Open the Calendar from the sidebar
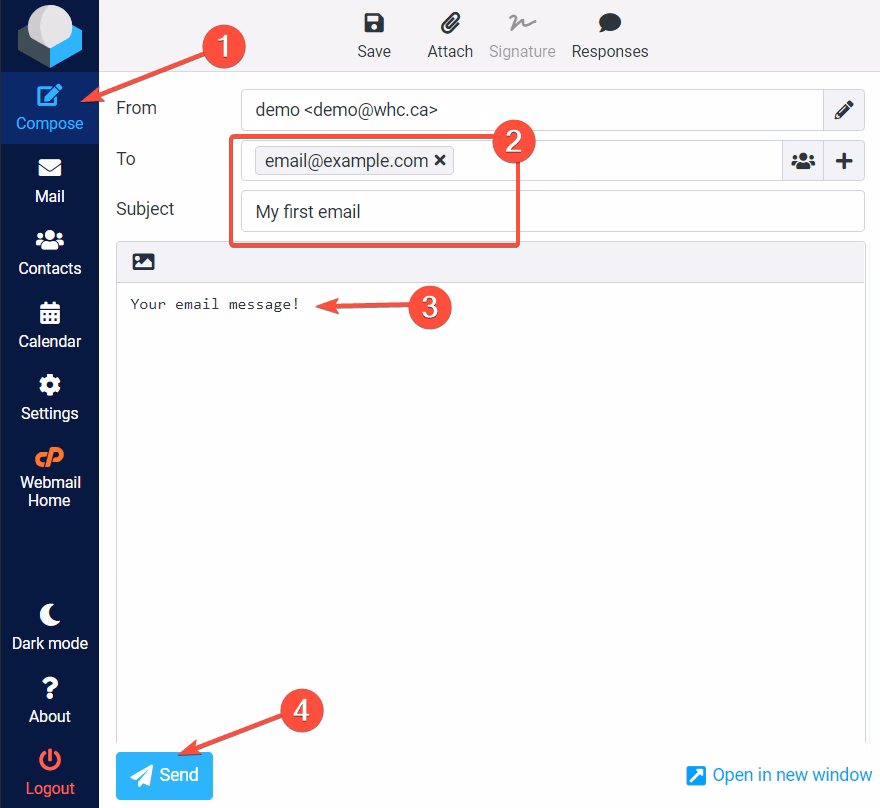This screenshot has width=880, height=808. click(49, 325)
